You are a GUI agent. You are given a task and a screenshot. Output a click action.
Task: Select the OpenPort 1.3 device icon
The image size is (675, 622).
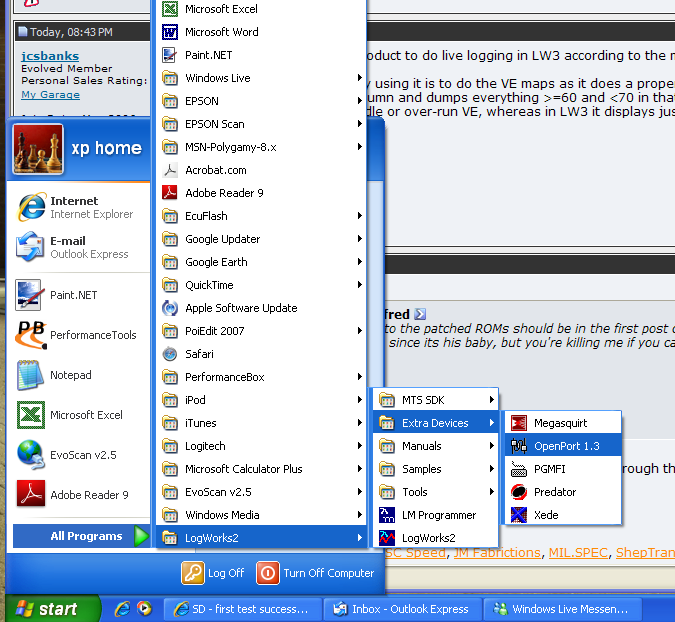pos(519,446)
